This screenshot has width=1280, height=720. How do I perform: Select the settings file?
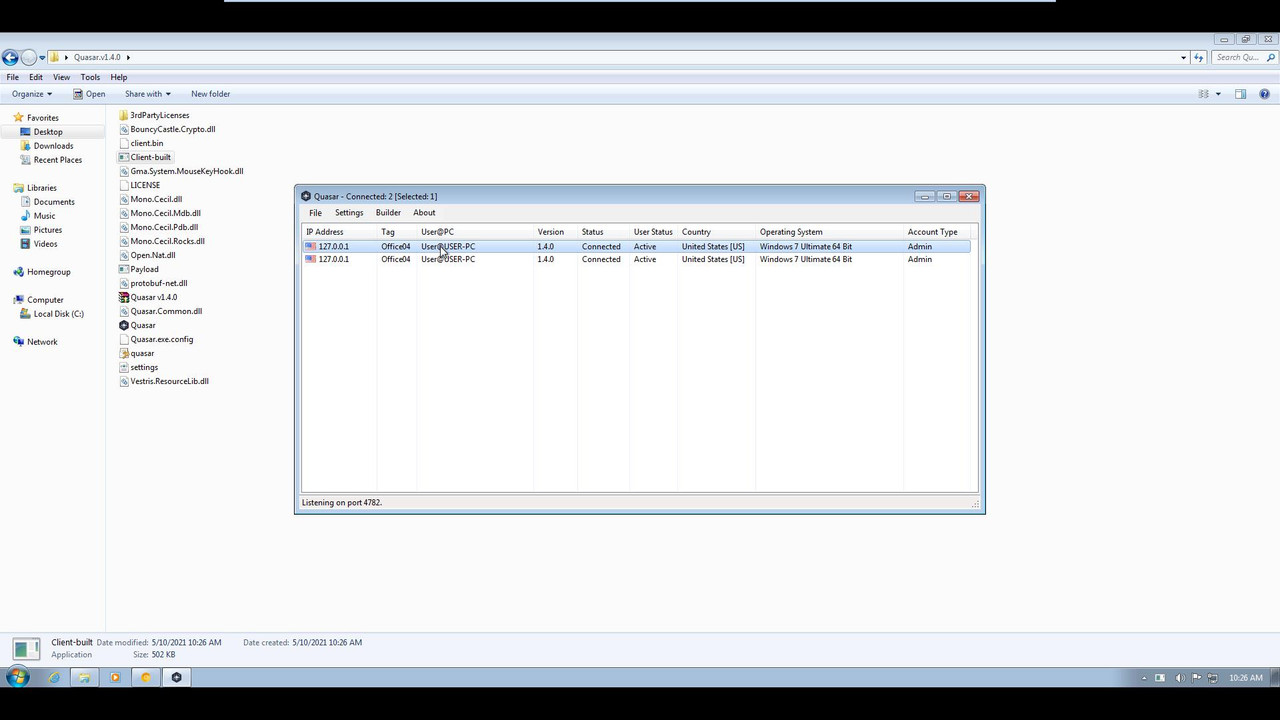click(x=138, y=367)
